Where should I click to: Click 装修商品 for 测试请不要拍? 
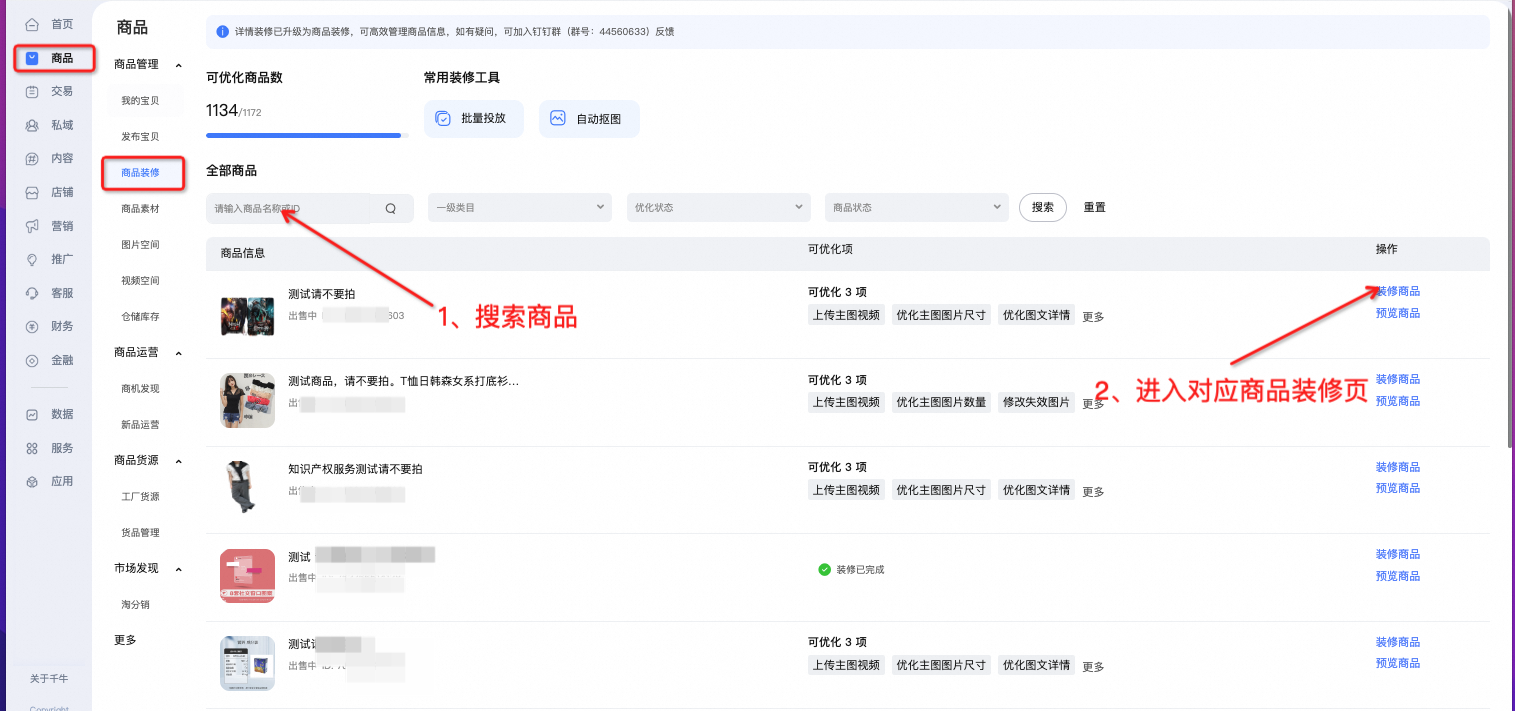(x=1398, y=292)
